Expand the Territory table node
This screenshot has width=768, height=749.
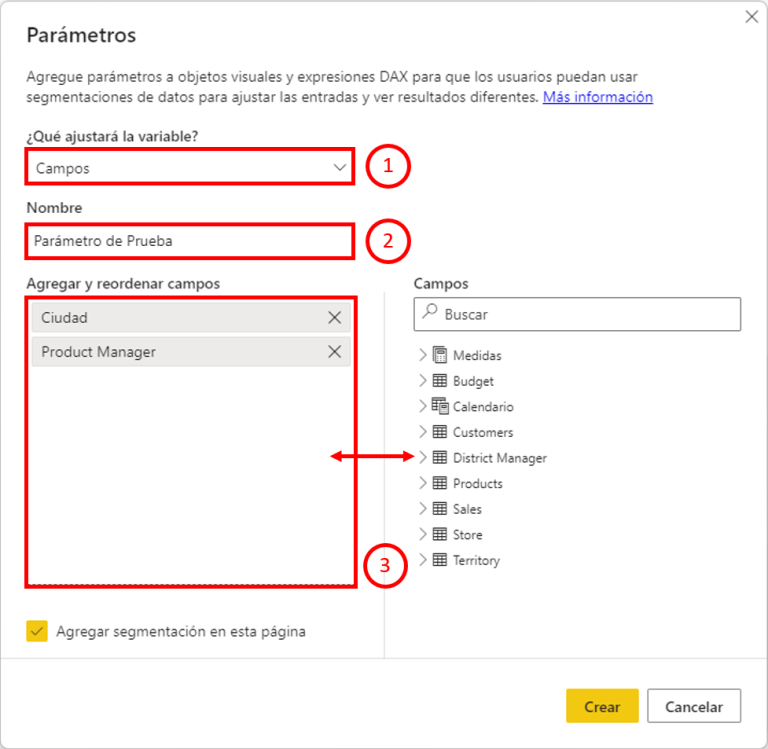423,559
